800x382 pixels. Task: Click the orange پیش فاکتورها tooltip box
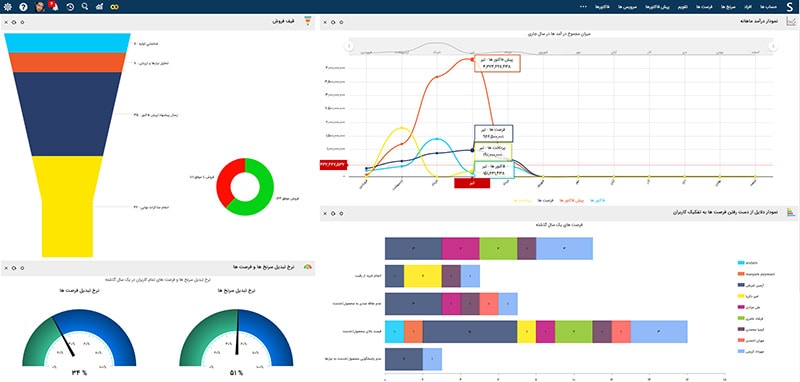(x=497, y=63)
